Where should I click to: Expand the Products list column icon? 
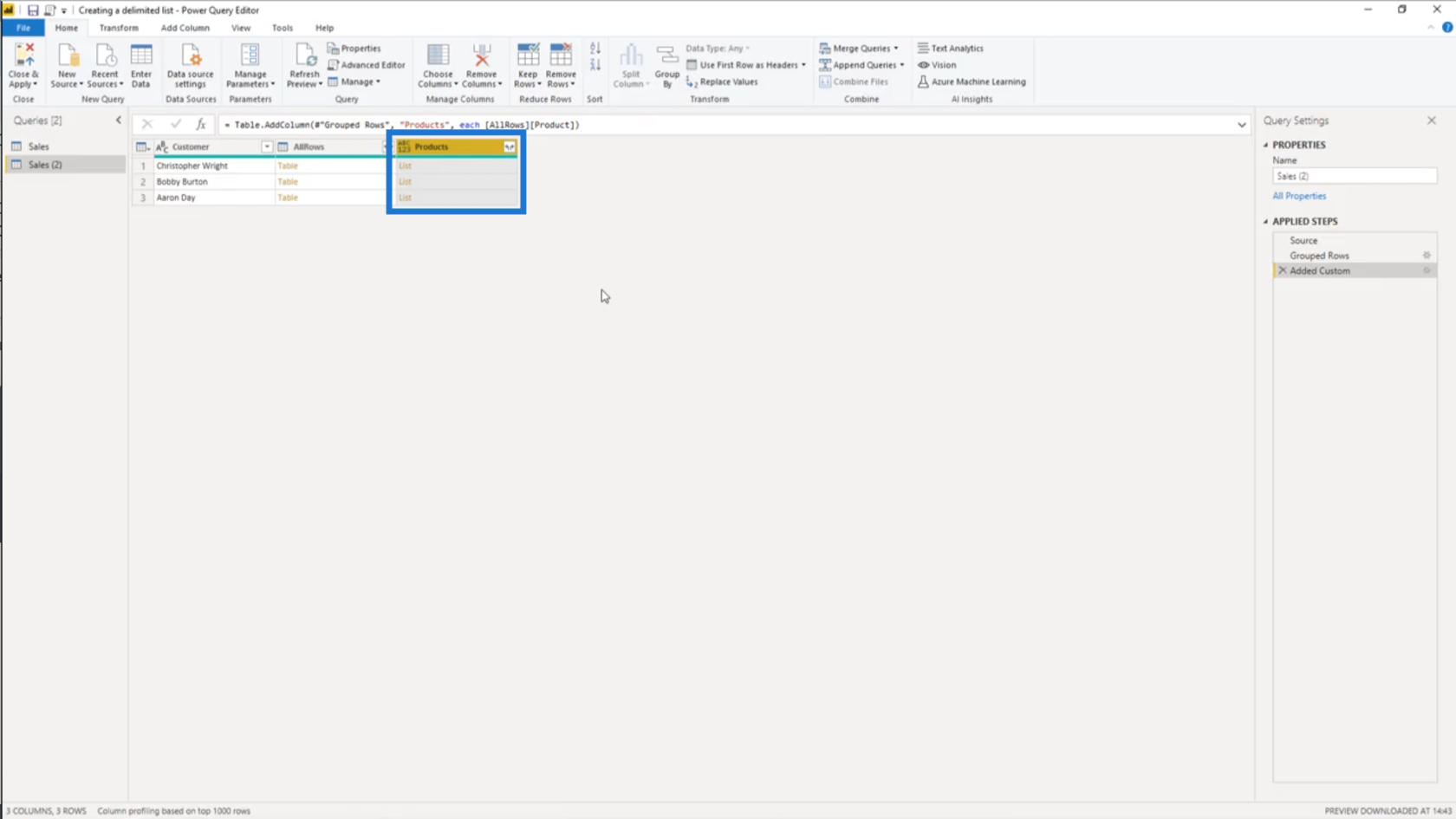pos(510,147)
